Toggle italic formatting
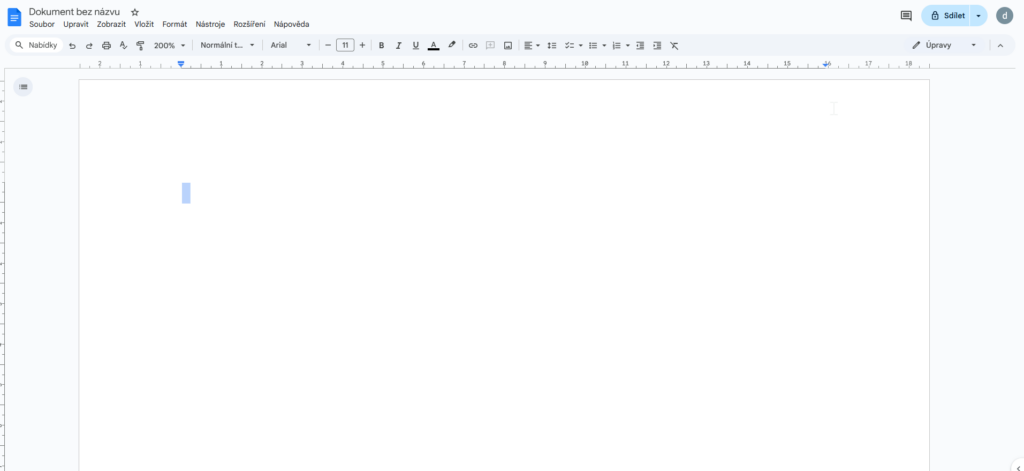This screenshot has width=1024, height=471. click(398, 45)
